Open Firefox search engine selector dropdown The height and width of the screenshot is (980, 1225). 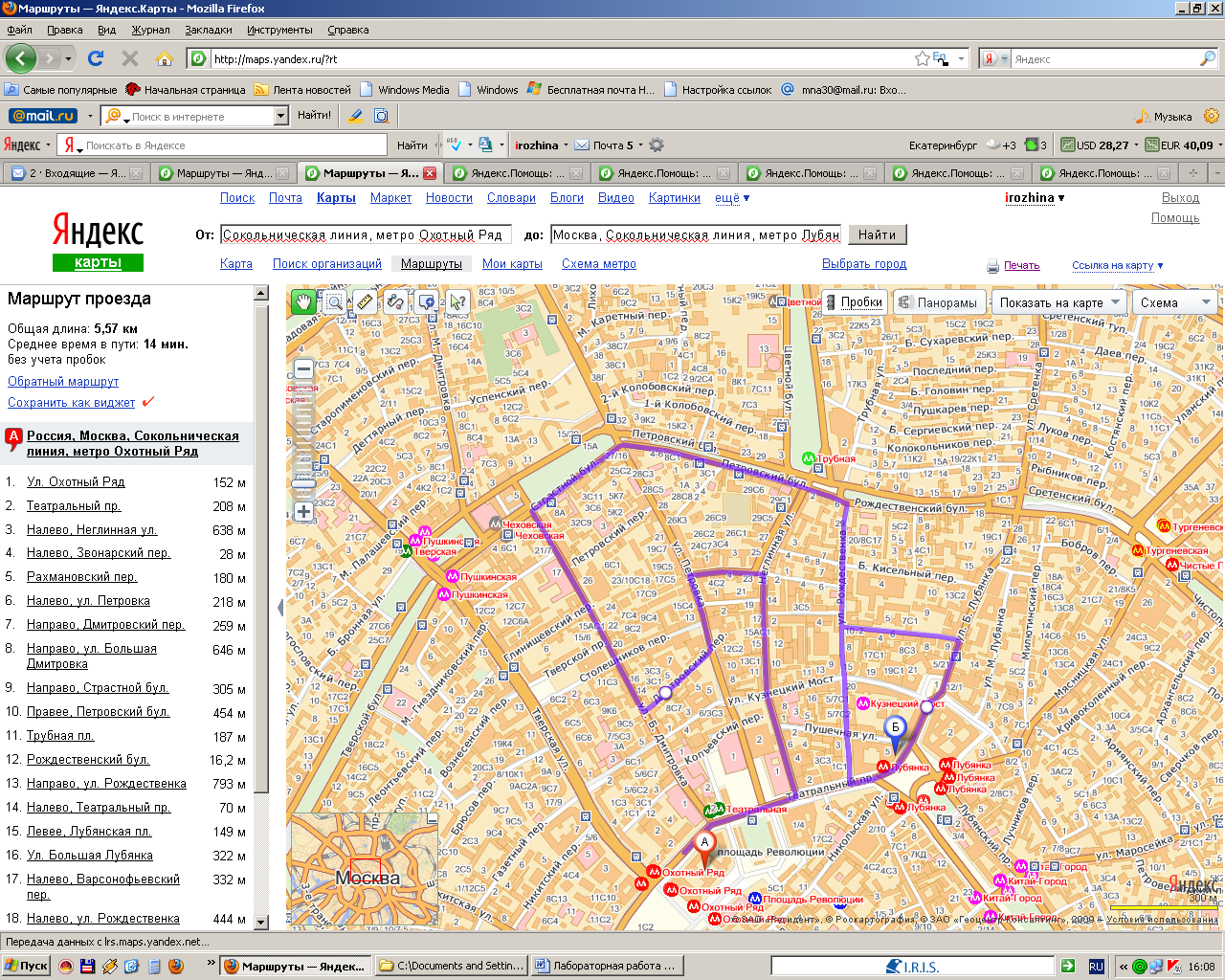coord(994,58)
